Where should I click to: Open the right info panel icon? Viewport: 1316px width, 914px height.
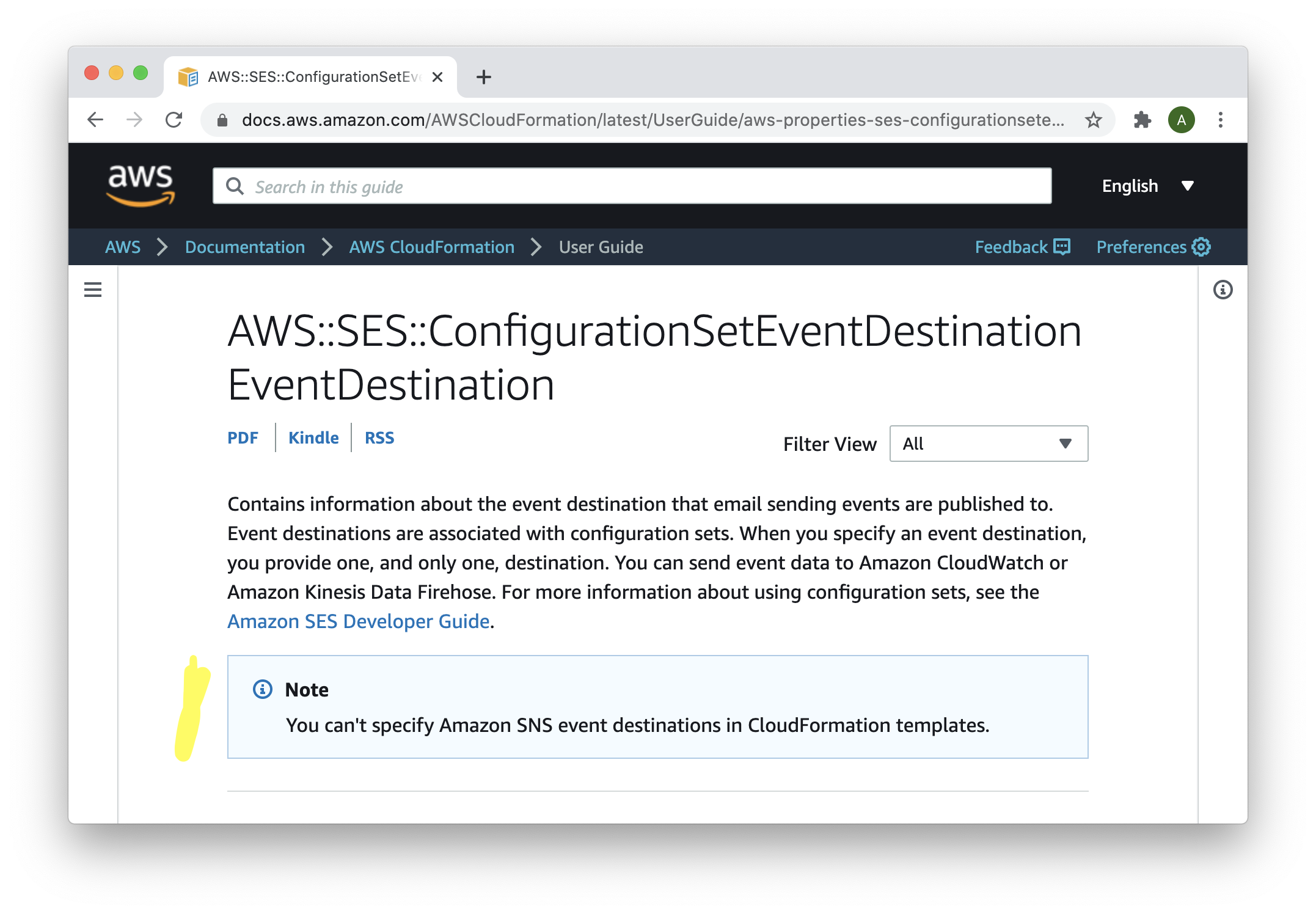point(1223,290)
